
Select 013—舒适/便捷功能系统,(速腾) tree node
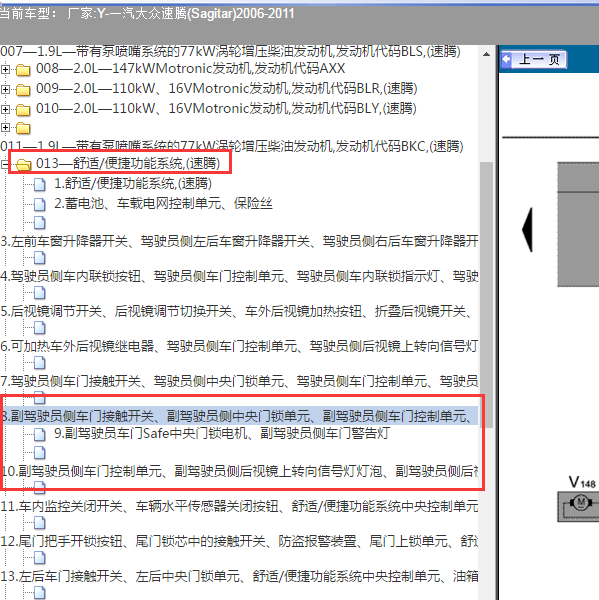(x=128, y=164)
